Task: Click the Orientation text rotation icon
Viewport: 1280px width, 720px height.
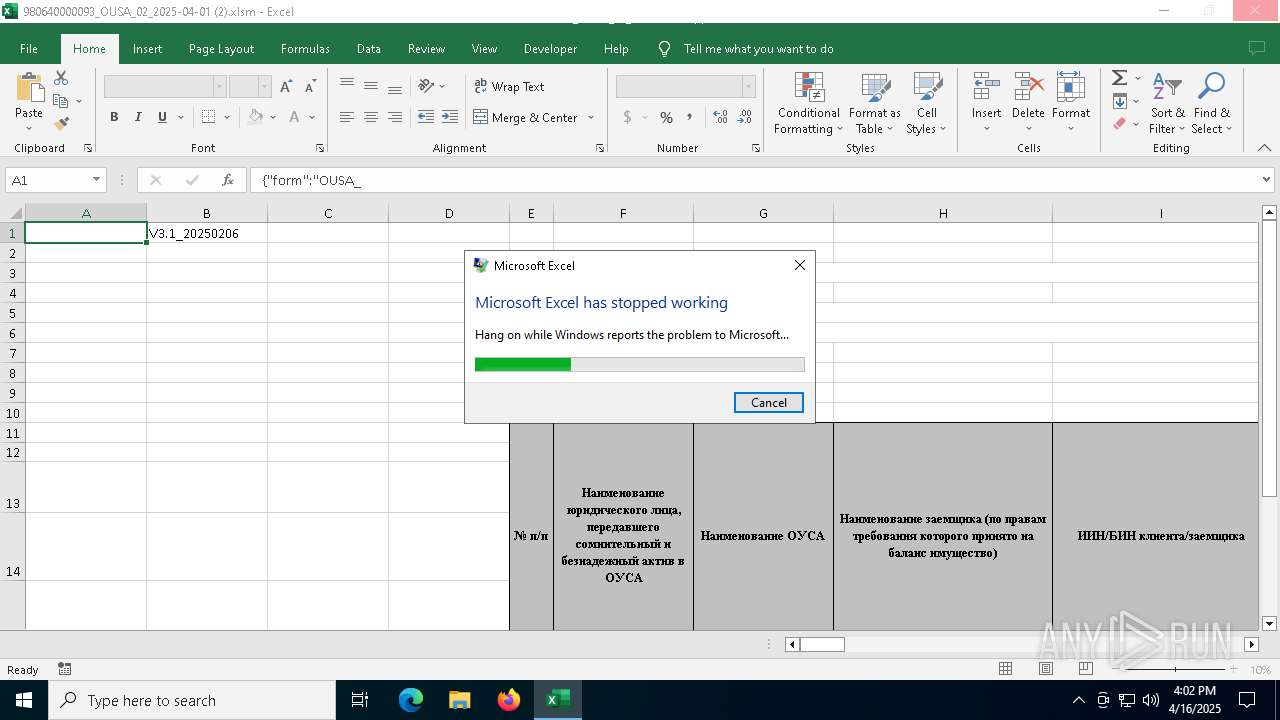Action: point(427,86)
